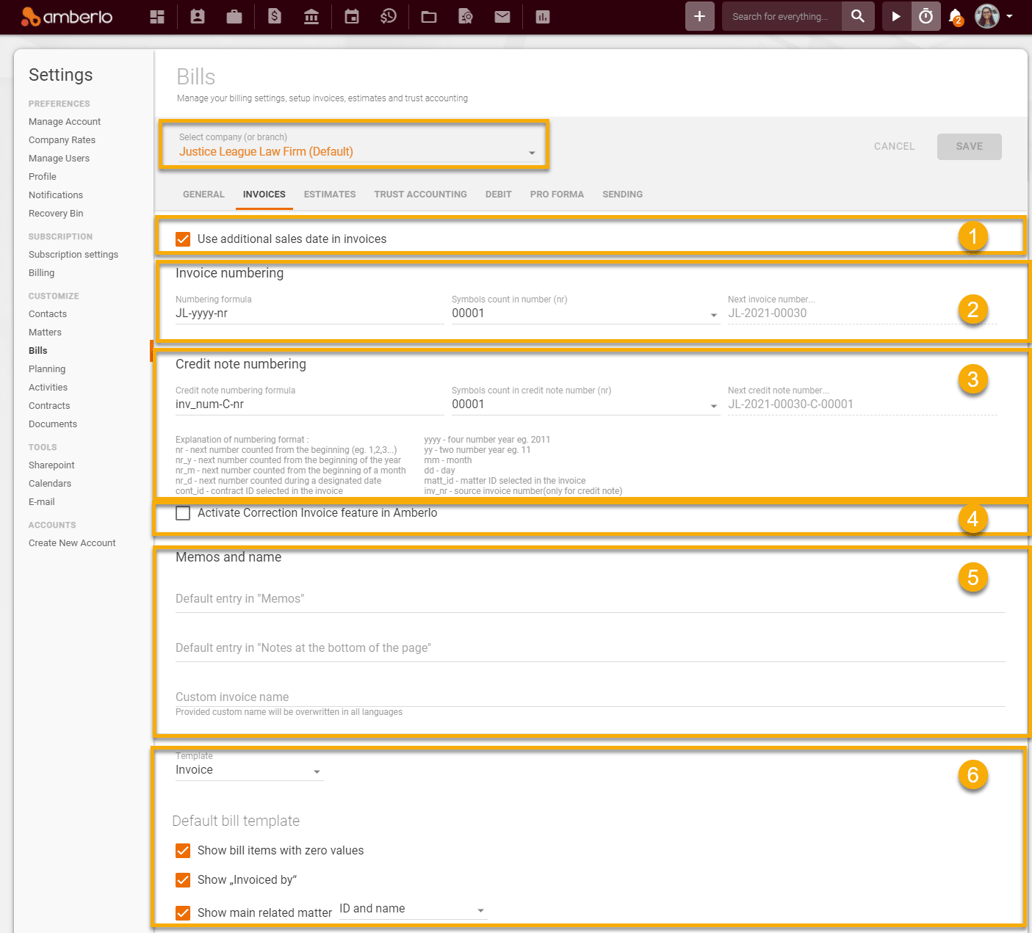Select the briefcase Matters icon
This screenshot has width=1032, height=933.
pos(235,16)
